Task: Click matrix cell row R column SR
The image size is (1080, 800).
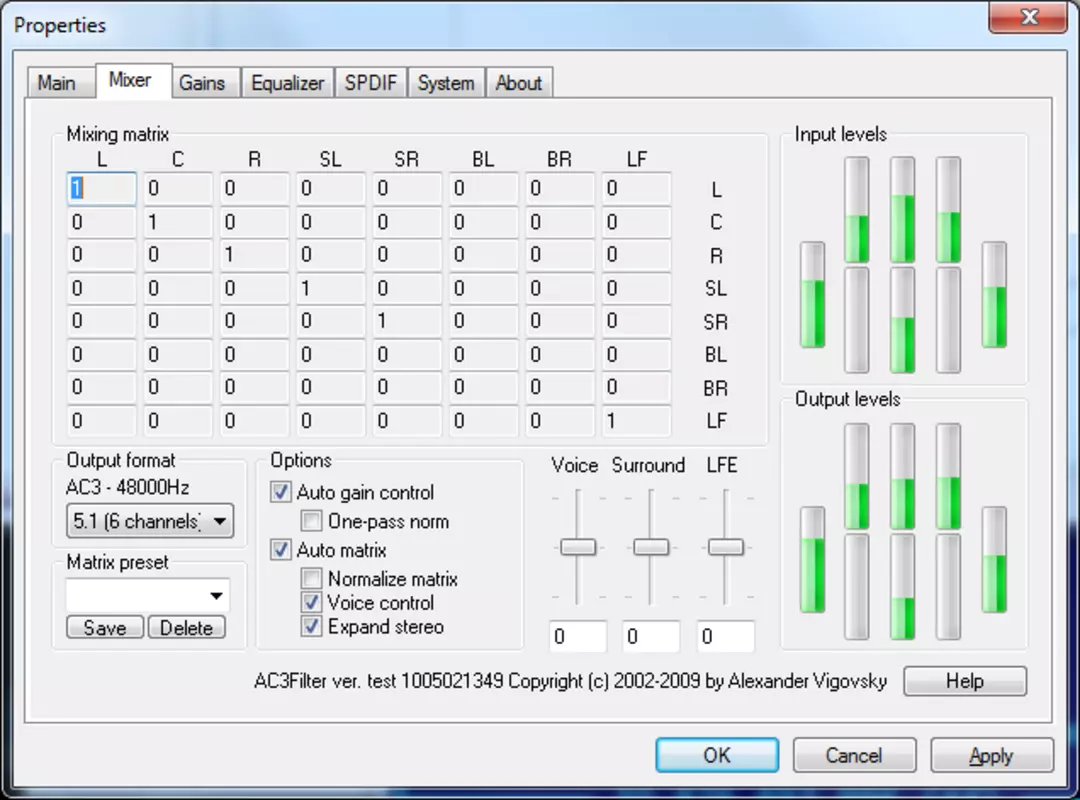Action: point(407,255)
